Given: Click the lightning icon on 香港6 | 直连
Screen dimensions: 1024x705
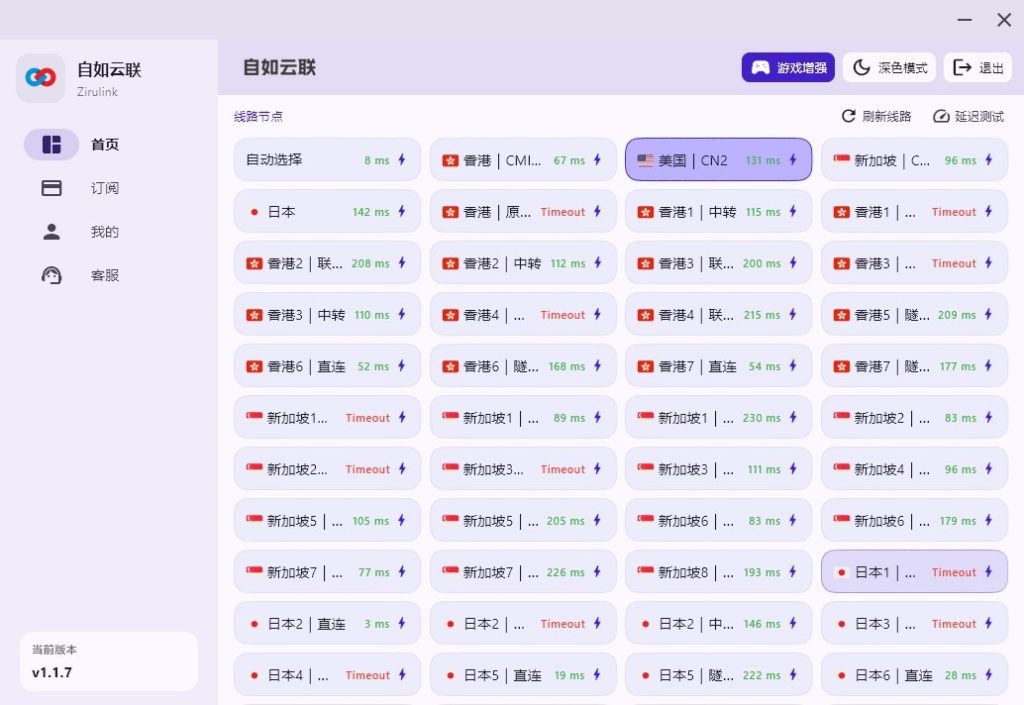Looking at the screenshot, I should click(x=404, y=365).
